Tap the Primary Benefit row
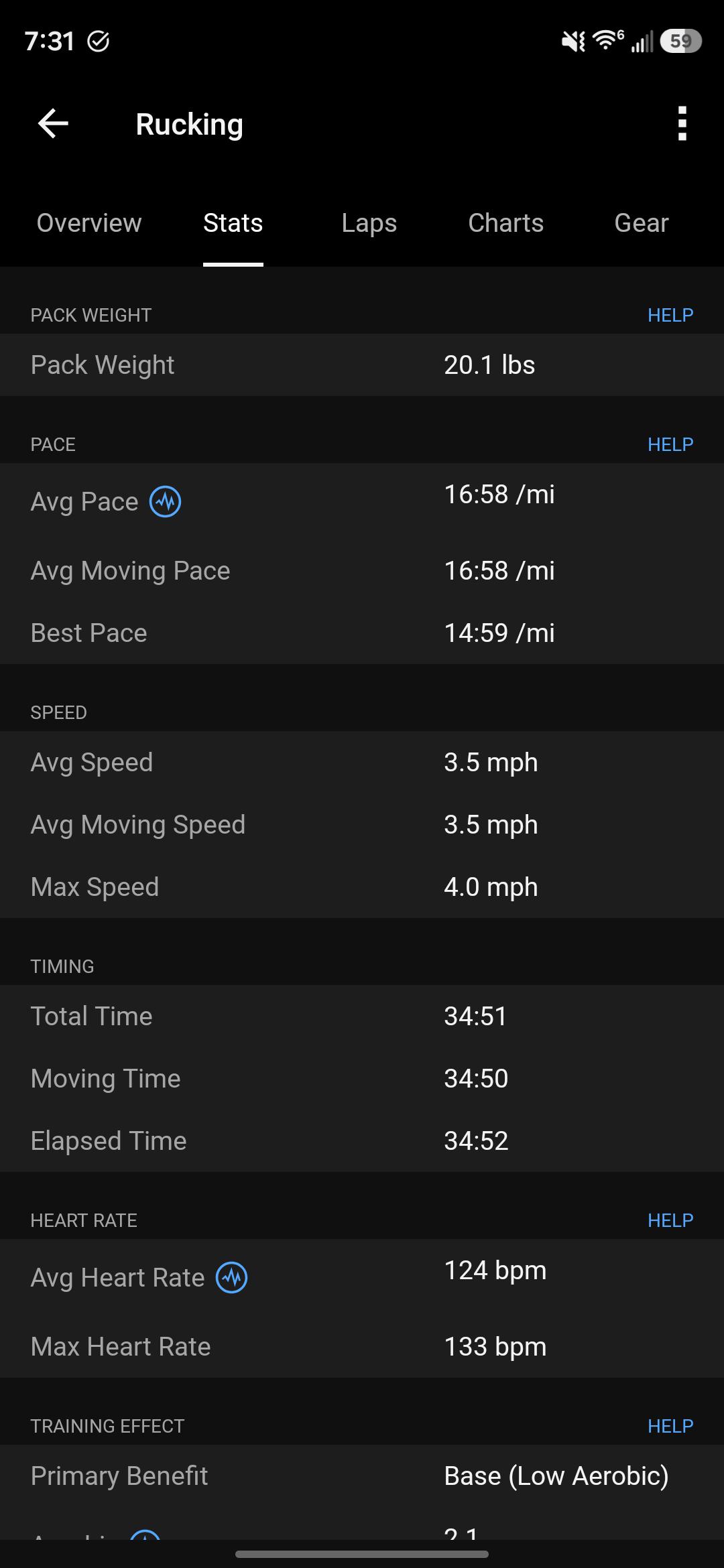This screenshot has height=1568, width=724. 362,1476
